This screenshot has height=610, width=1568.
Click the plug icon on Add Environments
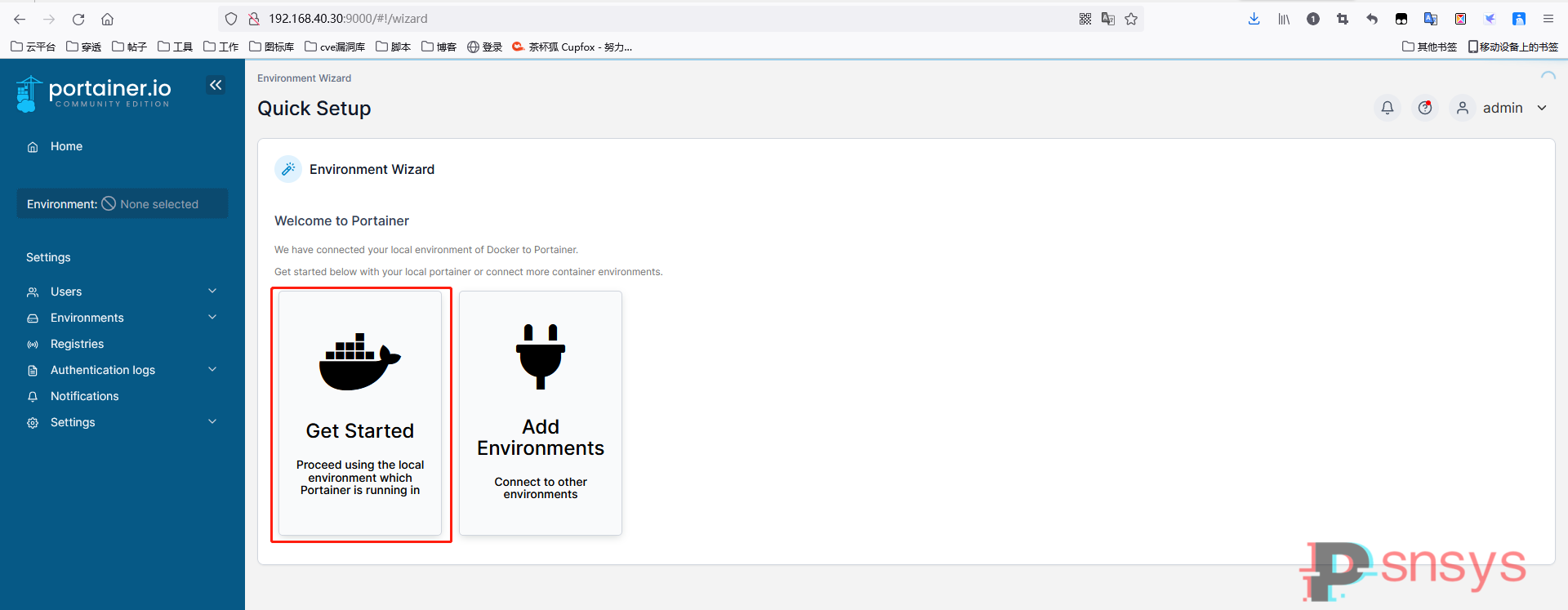541,356
